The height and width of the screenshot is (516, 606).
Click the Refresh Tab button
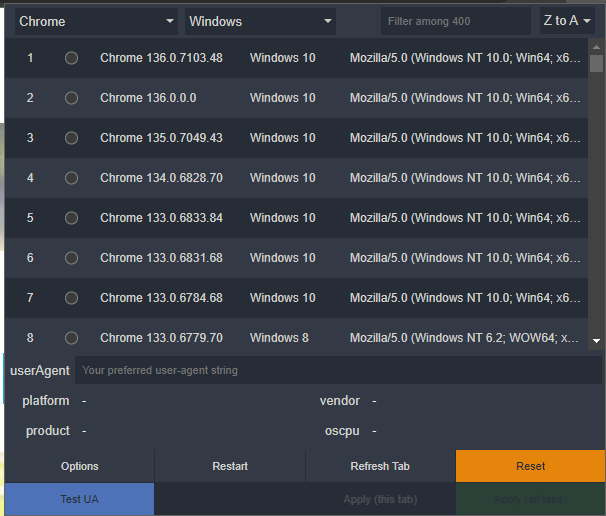tap(380, 466)
